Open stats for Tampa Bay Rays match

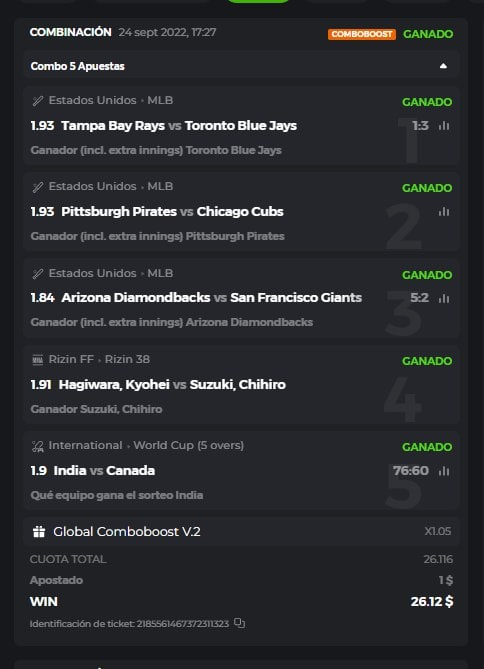[444, 126]
